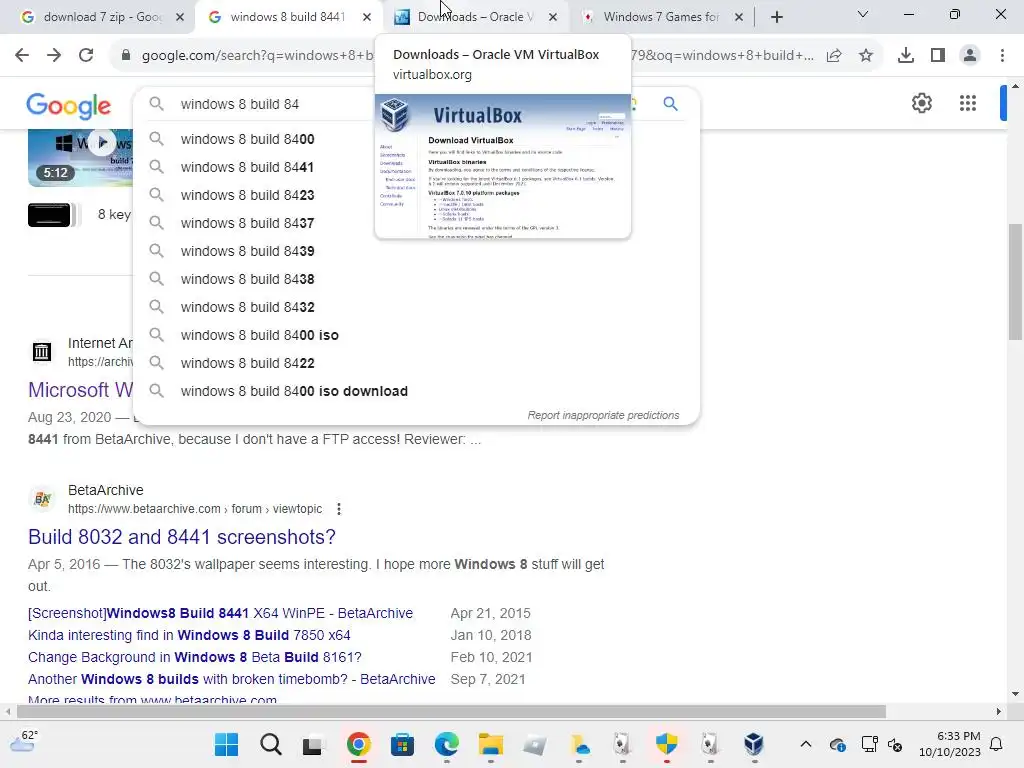Share this page via address bar icon

point(834,56)
